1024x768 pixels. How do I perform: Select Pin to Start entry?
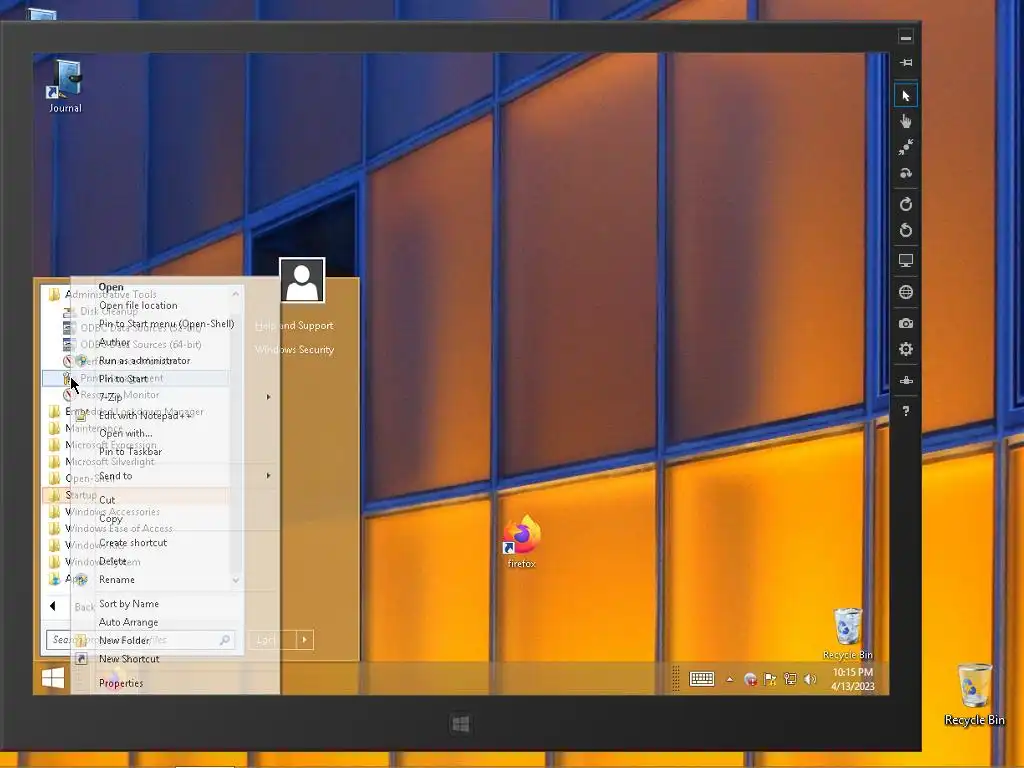point(123,379)
